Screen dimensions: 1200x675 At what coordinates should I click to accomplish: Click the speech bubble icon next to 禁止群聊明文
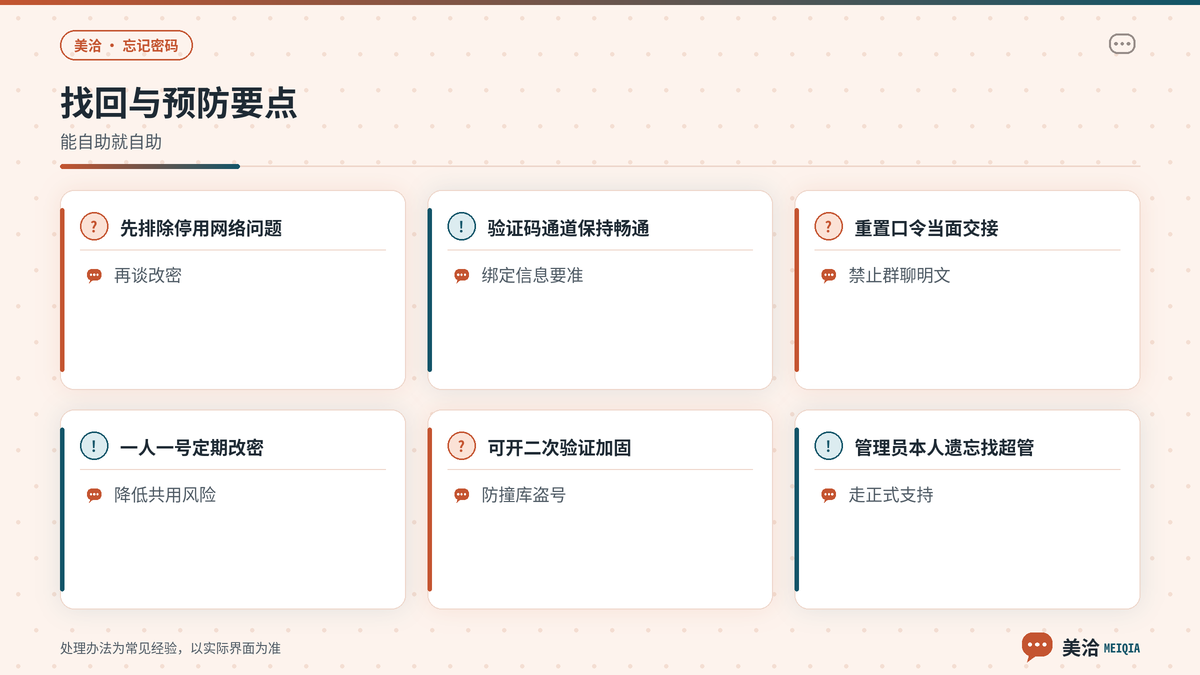[829, 276]
